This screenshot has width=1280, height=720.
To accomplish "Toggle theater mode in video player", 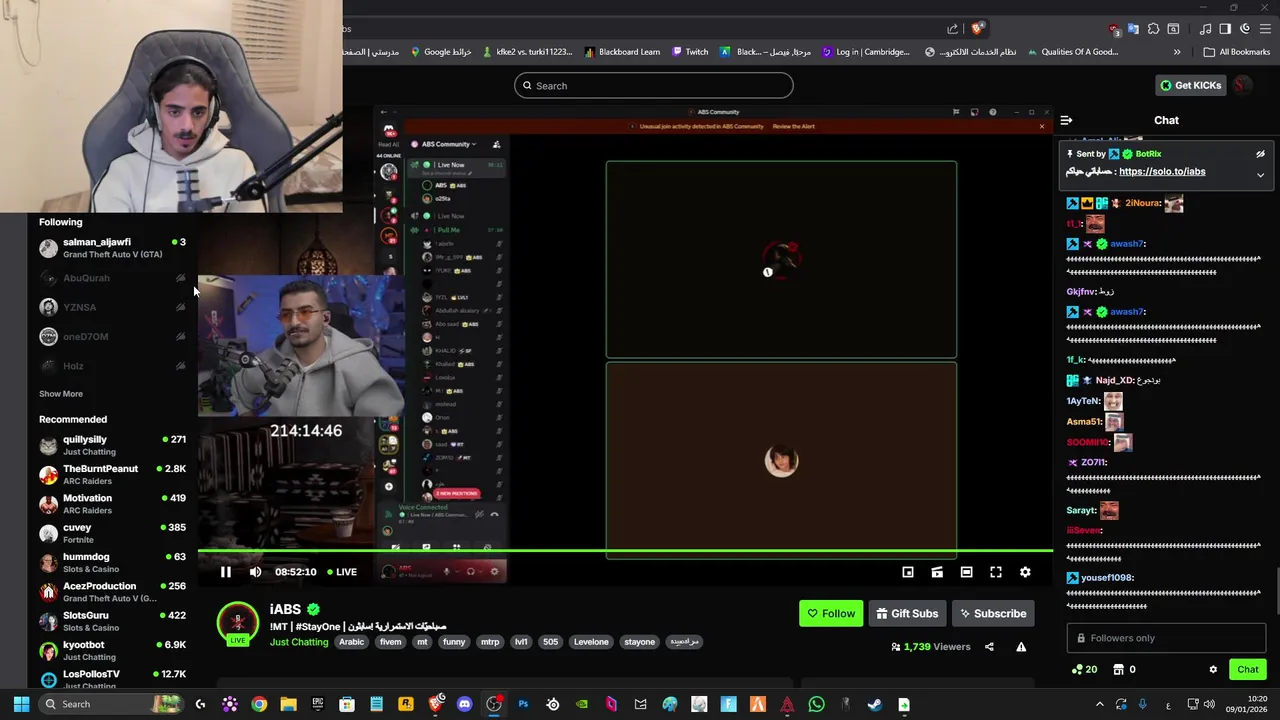I will click(x=966, y=572).
